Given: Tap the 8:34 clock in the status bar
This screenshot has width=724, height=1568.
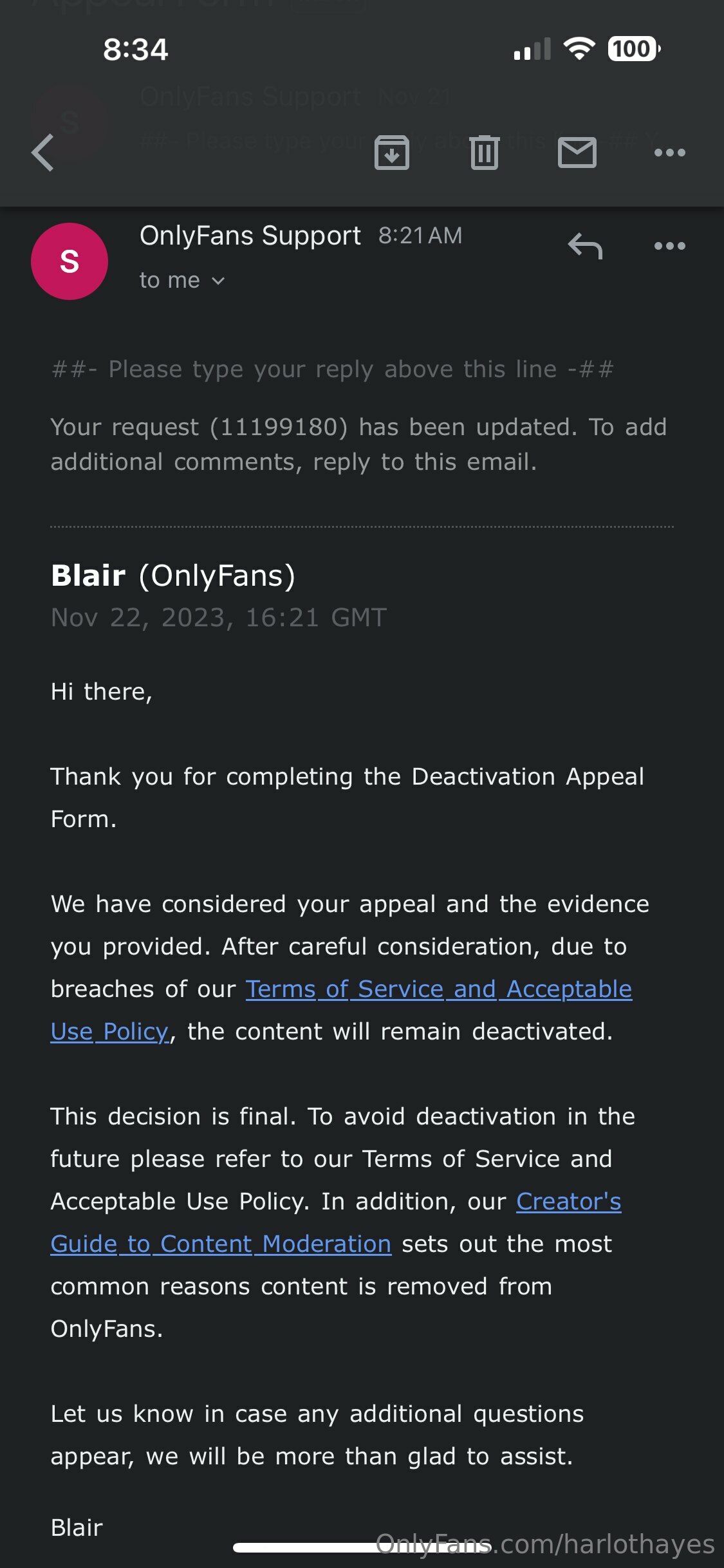Looking at the screenshot, I should pyautogui.click(x=136, y=50).
